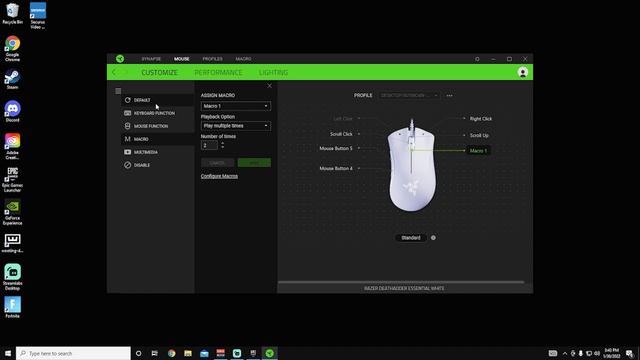Select the Mouse Function option
Screen dimensions: 640x360
click(158, 126)
